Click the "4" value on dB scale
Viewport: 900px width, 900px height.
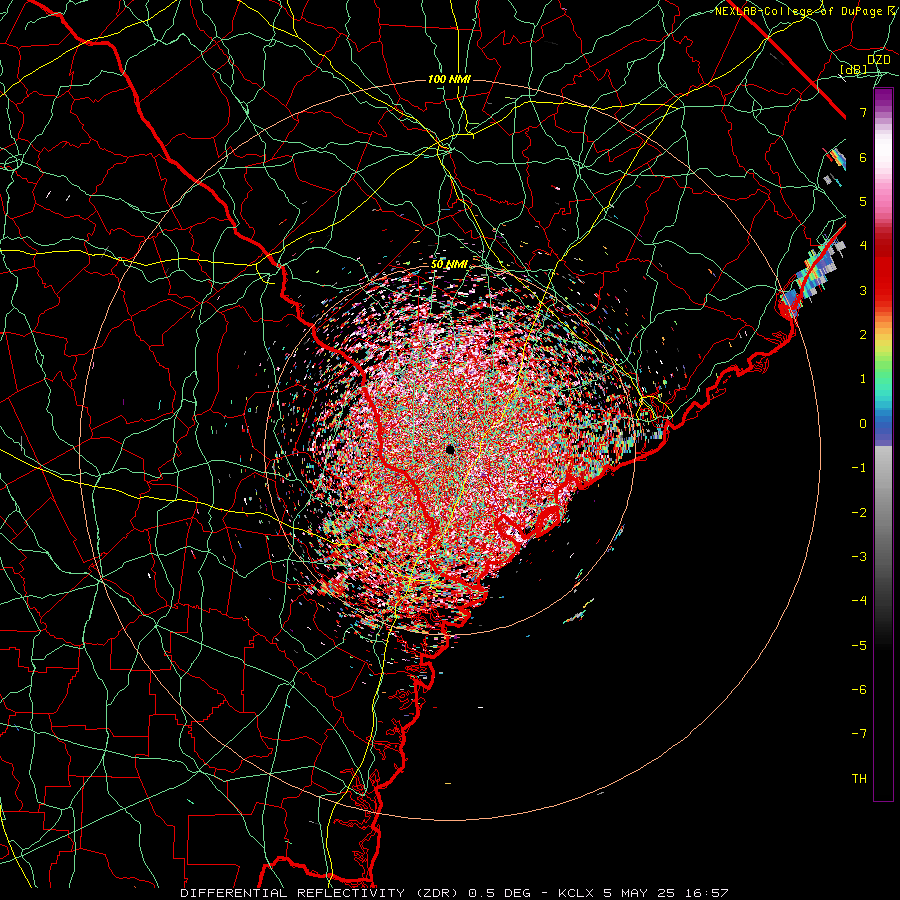coord(863,246)
